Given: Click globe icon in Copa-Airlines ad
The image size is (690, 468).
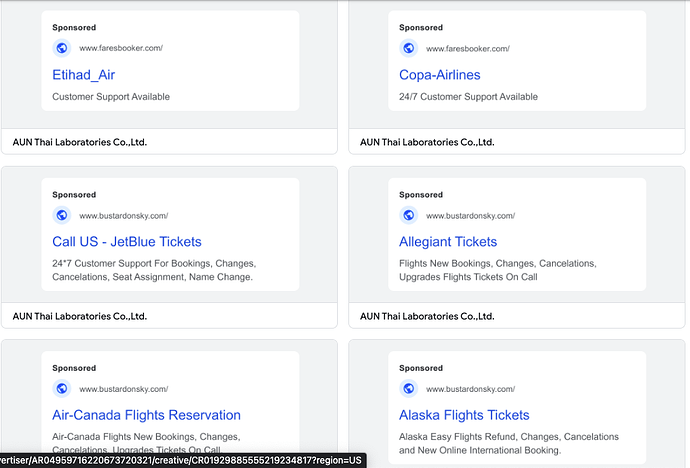Looking at the screenshot, I should click(408, 48).
